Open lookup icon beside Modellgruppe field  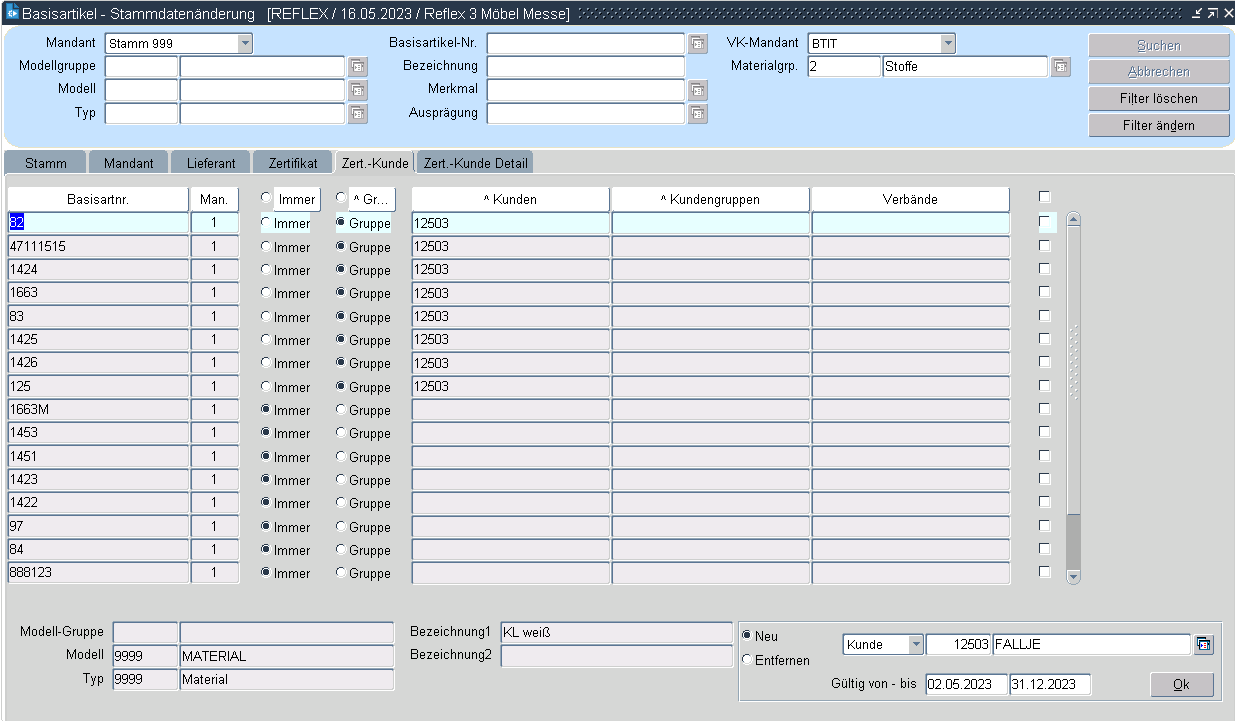click(357, 67)
